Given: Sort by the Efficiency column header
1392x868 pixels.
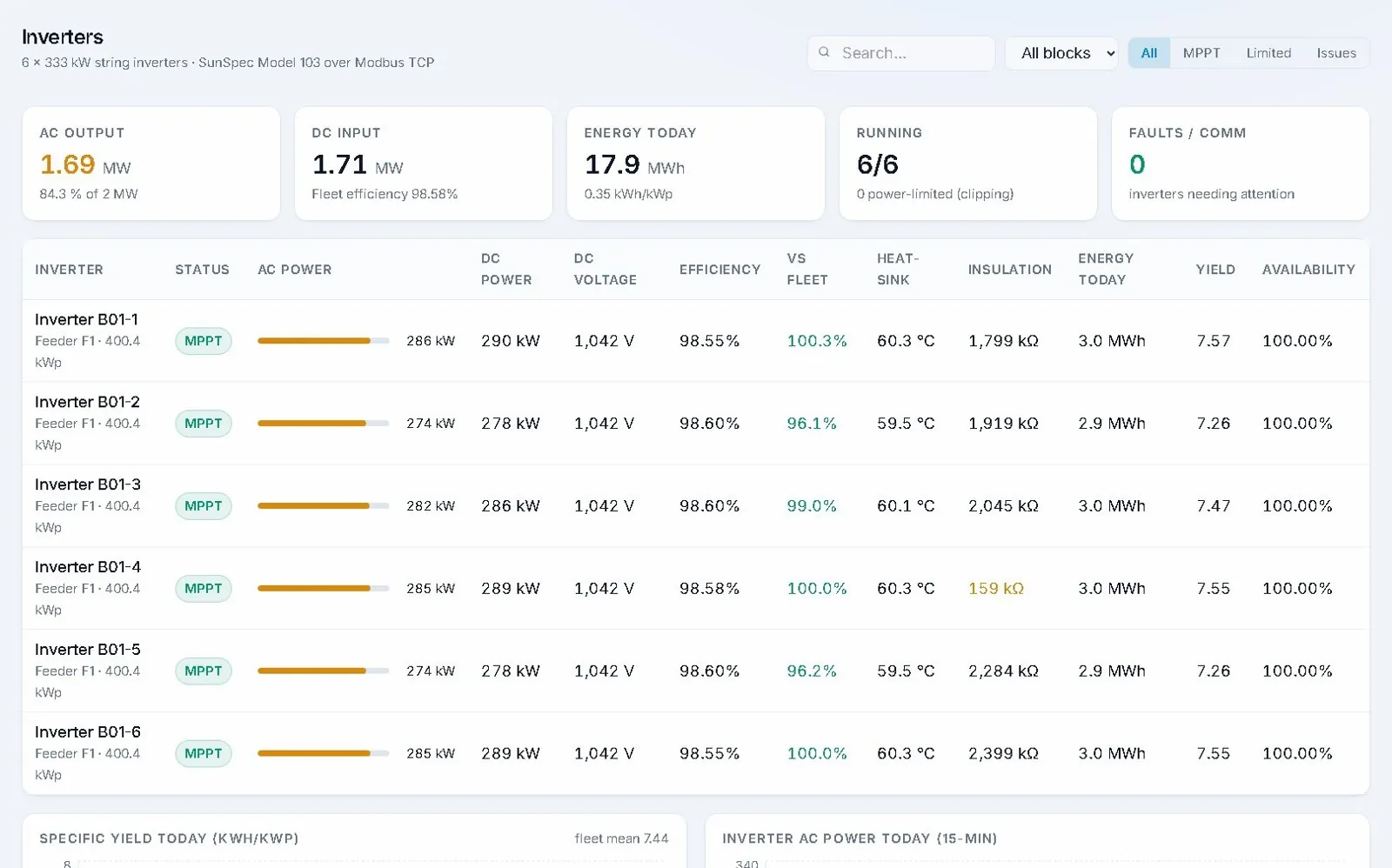Looking at the screenshot, I should pos(719,270).
